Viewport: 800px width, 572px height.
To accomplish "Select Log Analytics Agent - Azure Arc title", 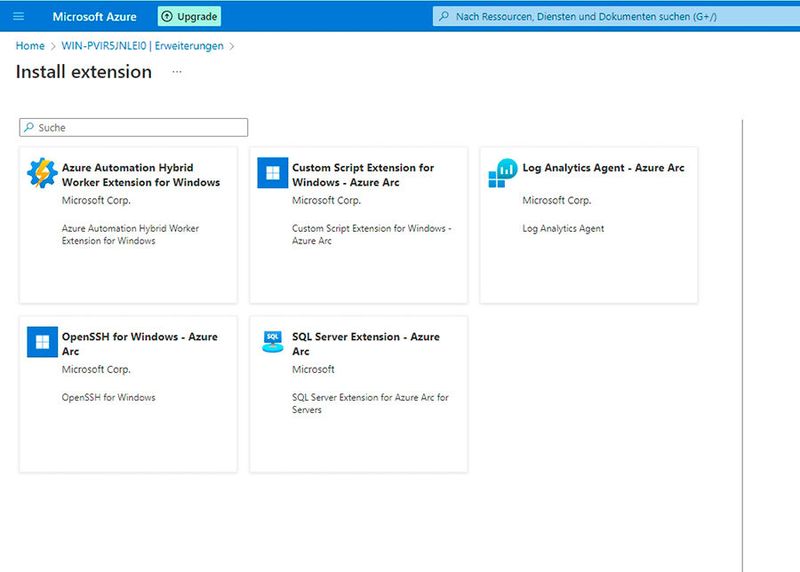I will pyautogui.click(x=603, y=168).
